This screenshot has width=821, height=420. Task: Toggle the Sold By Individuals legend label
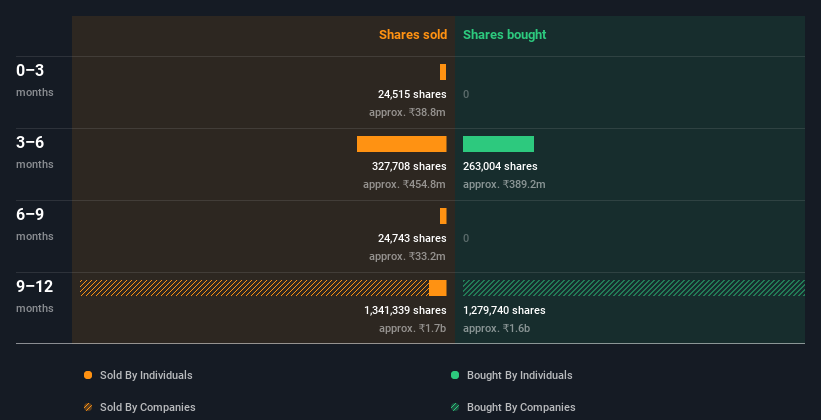coord(146,375)
